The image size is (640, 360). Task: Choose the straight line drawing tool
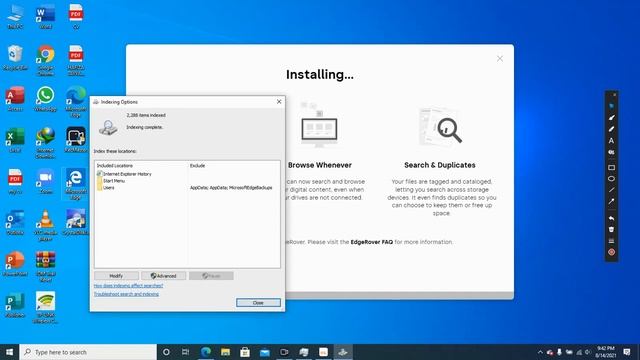coord(611,190)
